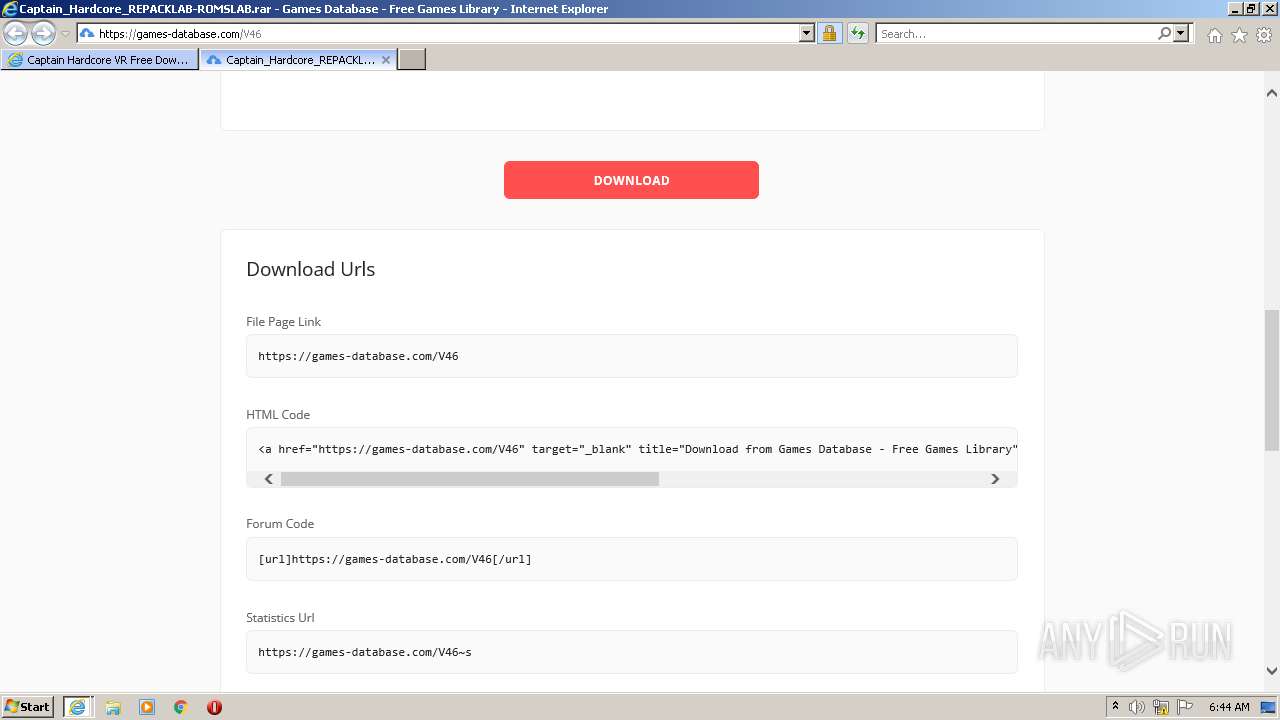Screen dimensions: 1280x720
Task: Open Chrome from the taskbar
Action: point(181,707)
